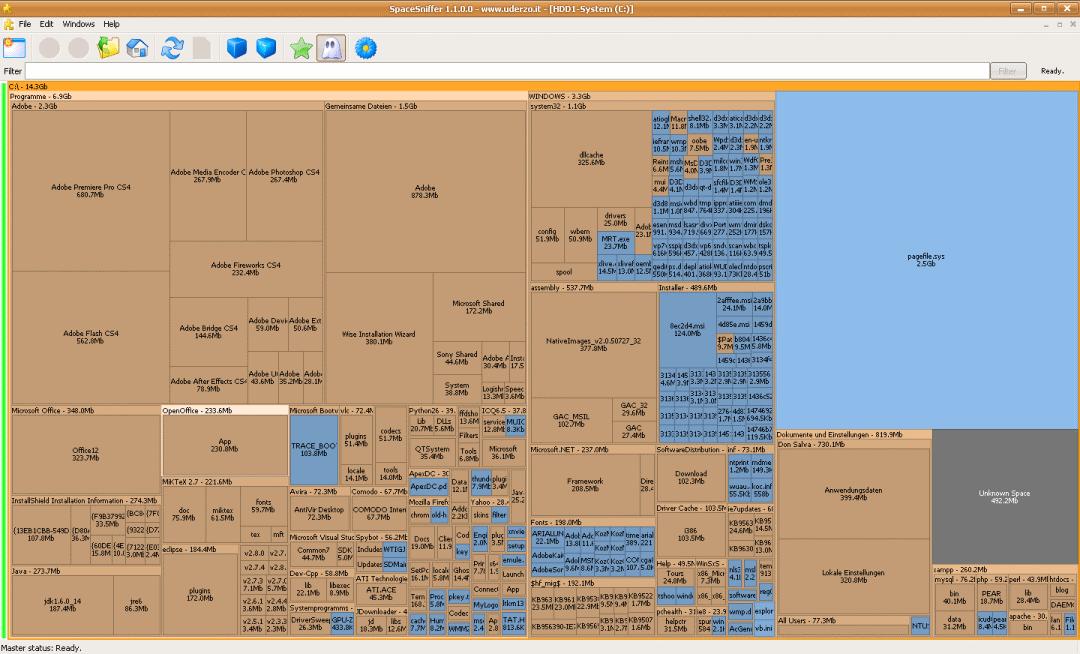Select the pagefile.sys block
Image resolution: width=1080 pixels, height=654 pixels.
click(x=925, y=260)
